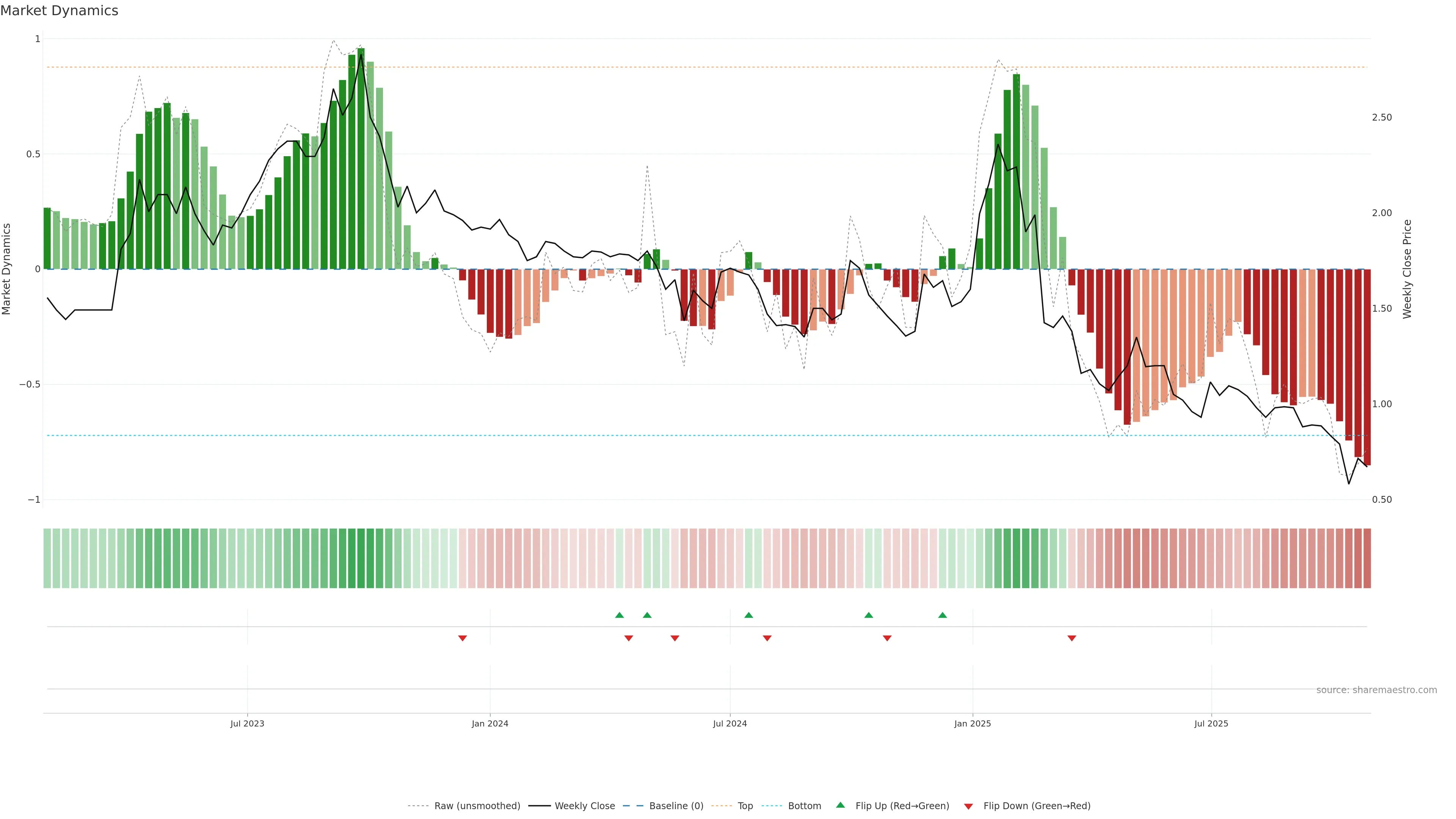1456x819 pixels.
Task: Click the green flip-up marker just after Jul 2024
Action: 748,615
